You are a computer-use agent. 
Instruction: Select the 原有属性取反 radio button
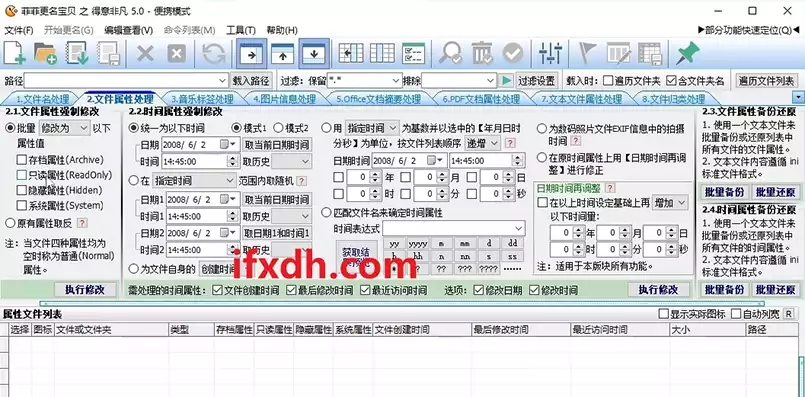pyautogui.click(x=10, y=223)
